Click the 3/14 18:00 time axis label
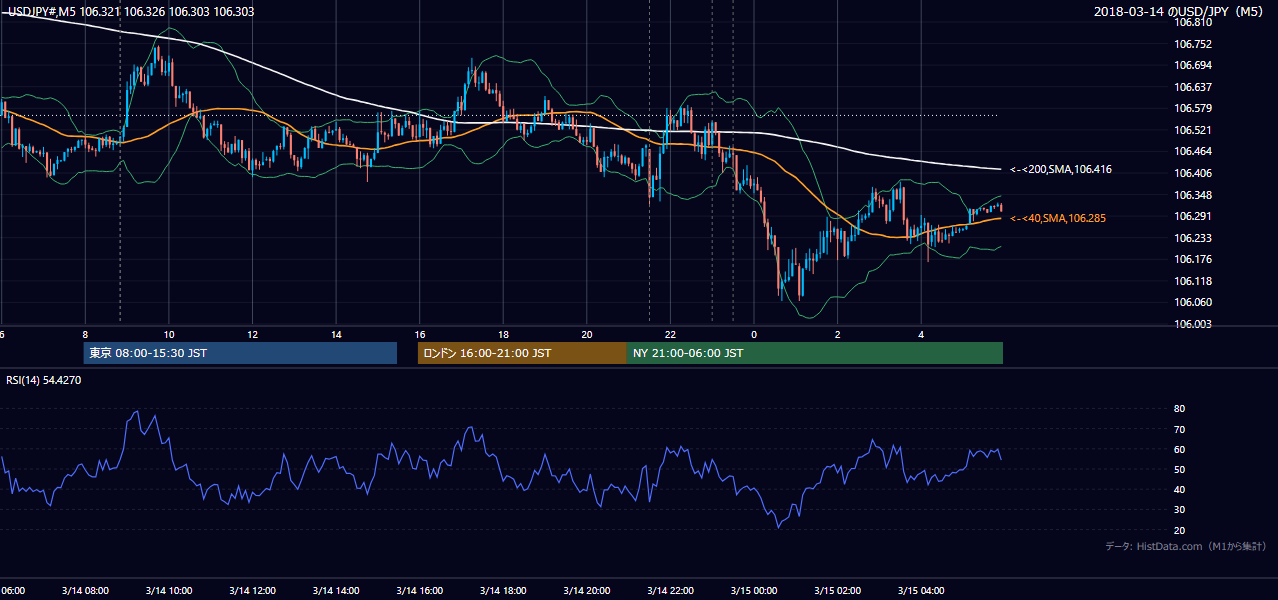 [504, 590]
